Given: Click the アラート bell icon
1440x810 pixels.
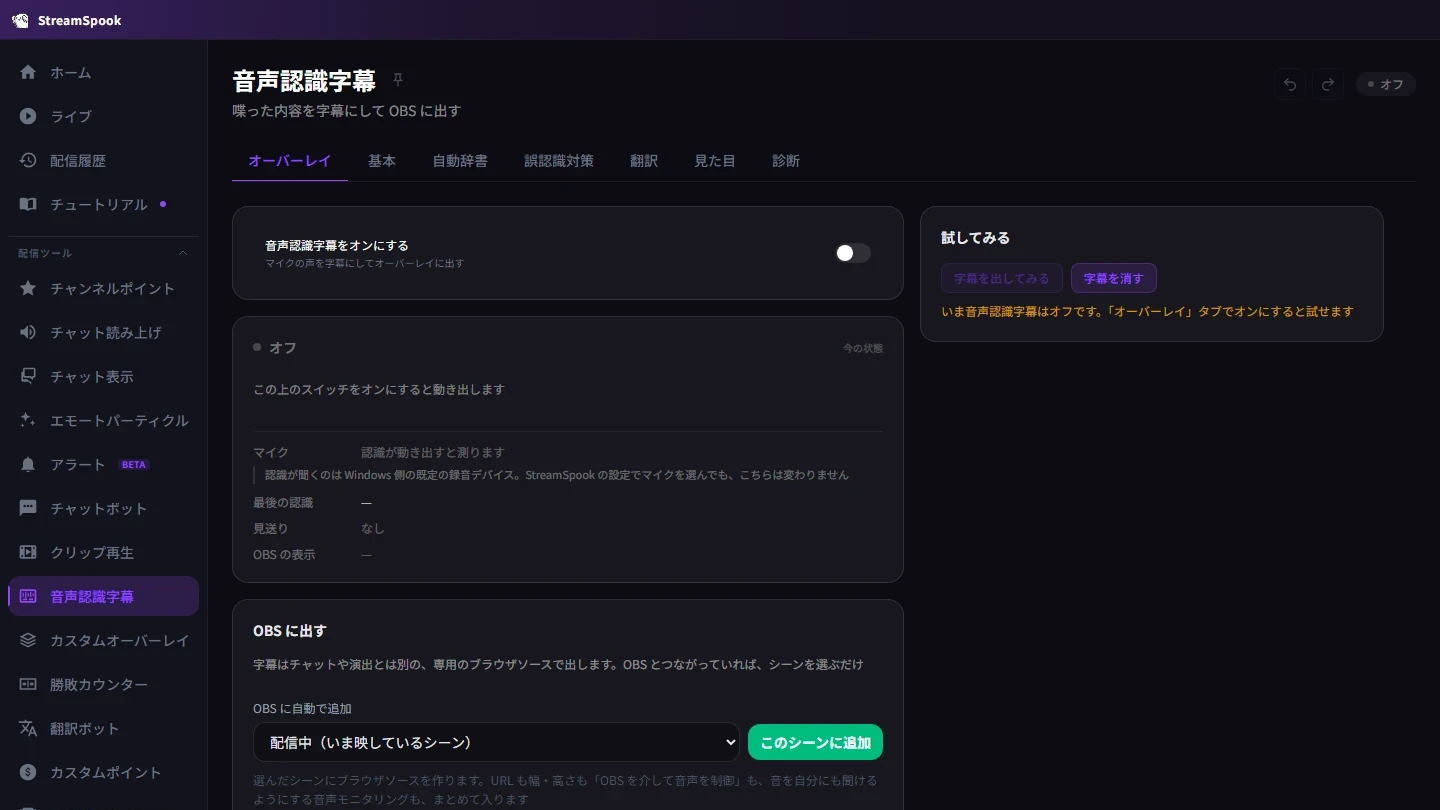Looking at the screenshot, I should (x=28, y=464).
